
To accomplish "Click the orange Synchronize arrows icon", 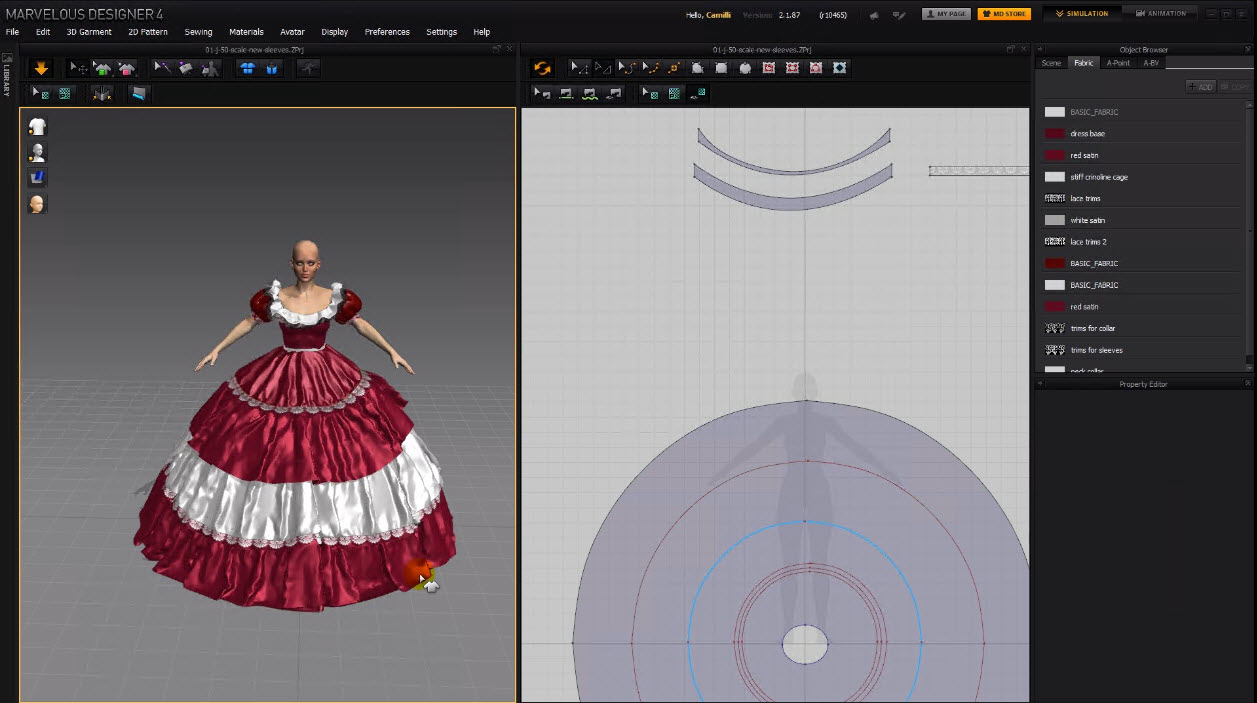I will (x=542, y=68).
